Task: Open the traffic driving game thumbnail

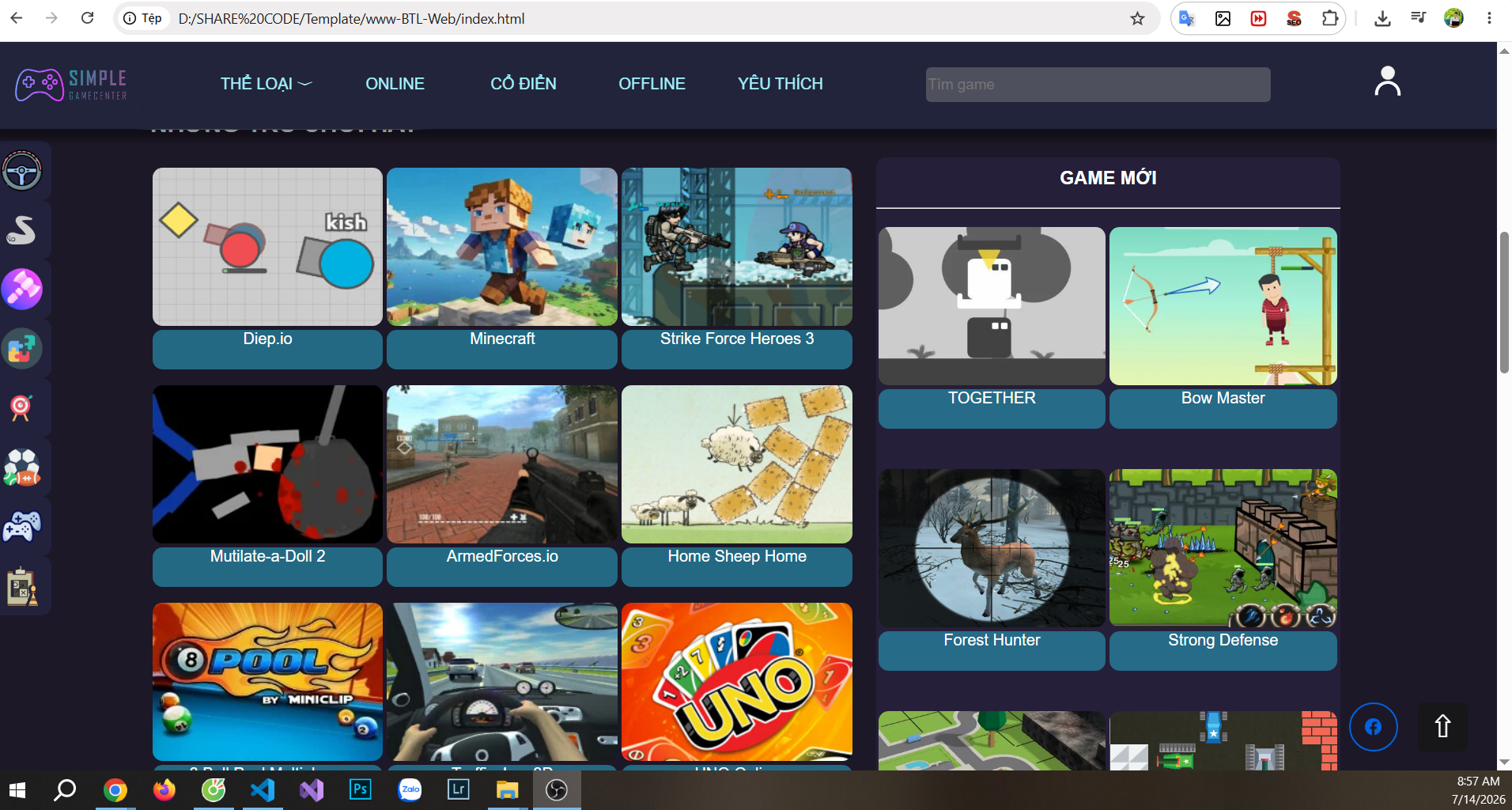Action: click(x=502, y=682)
